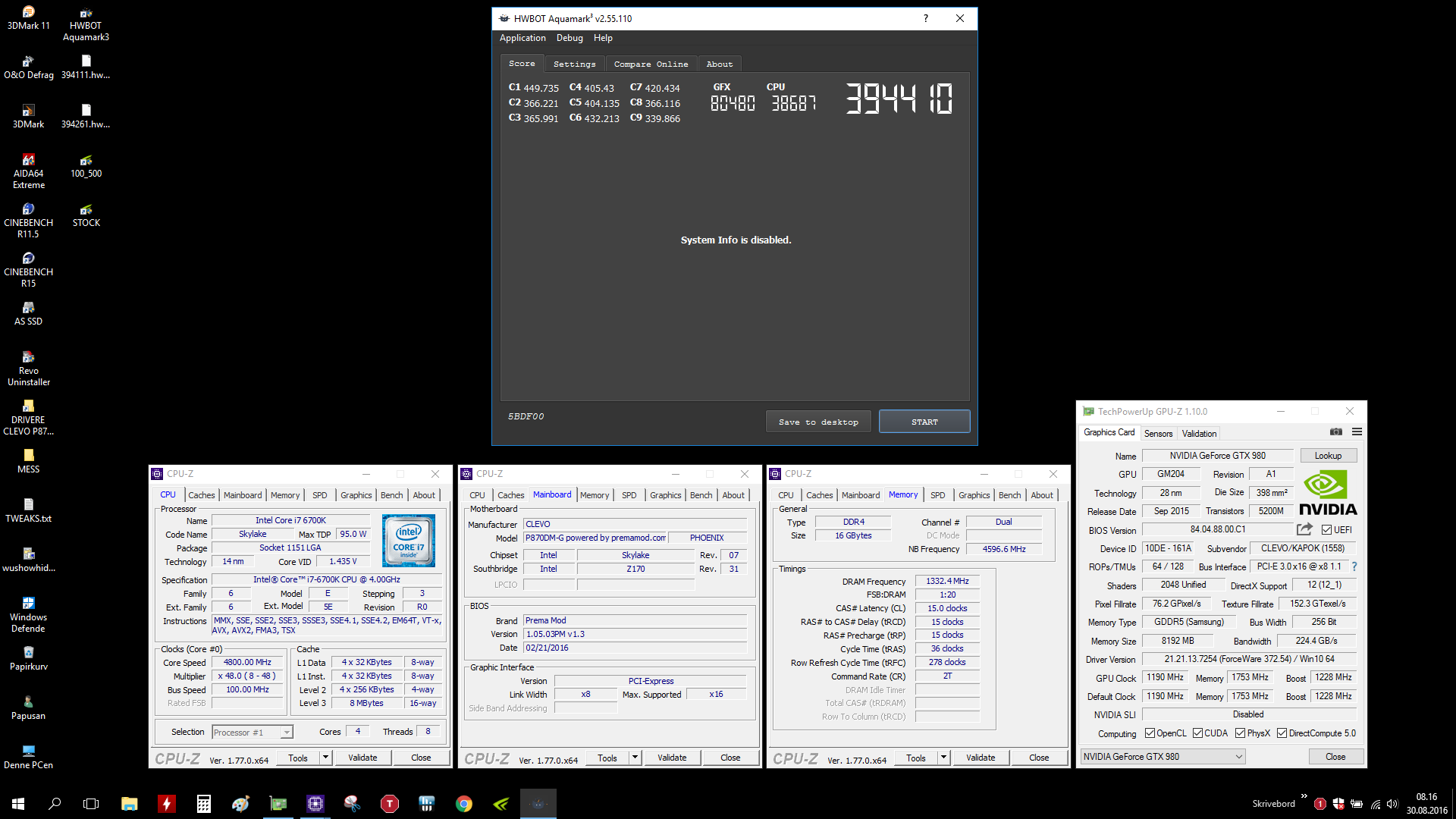1456x819 pixels.
Task: Expand Tools dropdown arrow in CPU tab window
Action: (x=325, y=758)
